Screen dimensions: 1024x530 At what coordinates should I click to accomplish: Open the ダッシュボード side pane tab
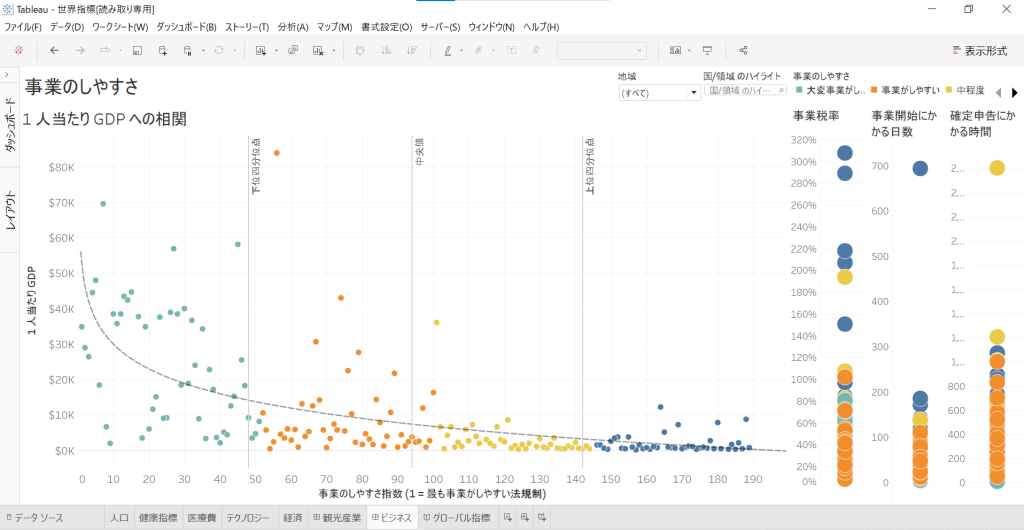(10, 125)
